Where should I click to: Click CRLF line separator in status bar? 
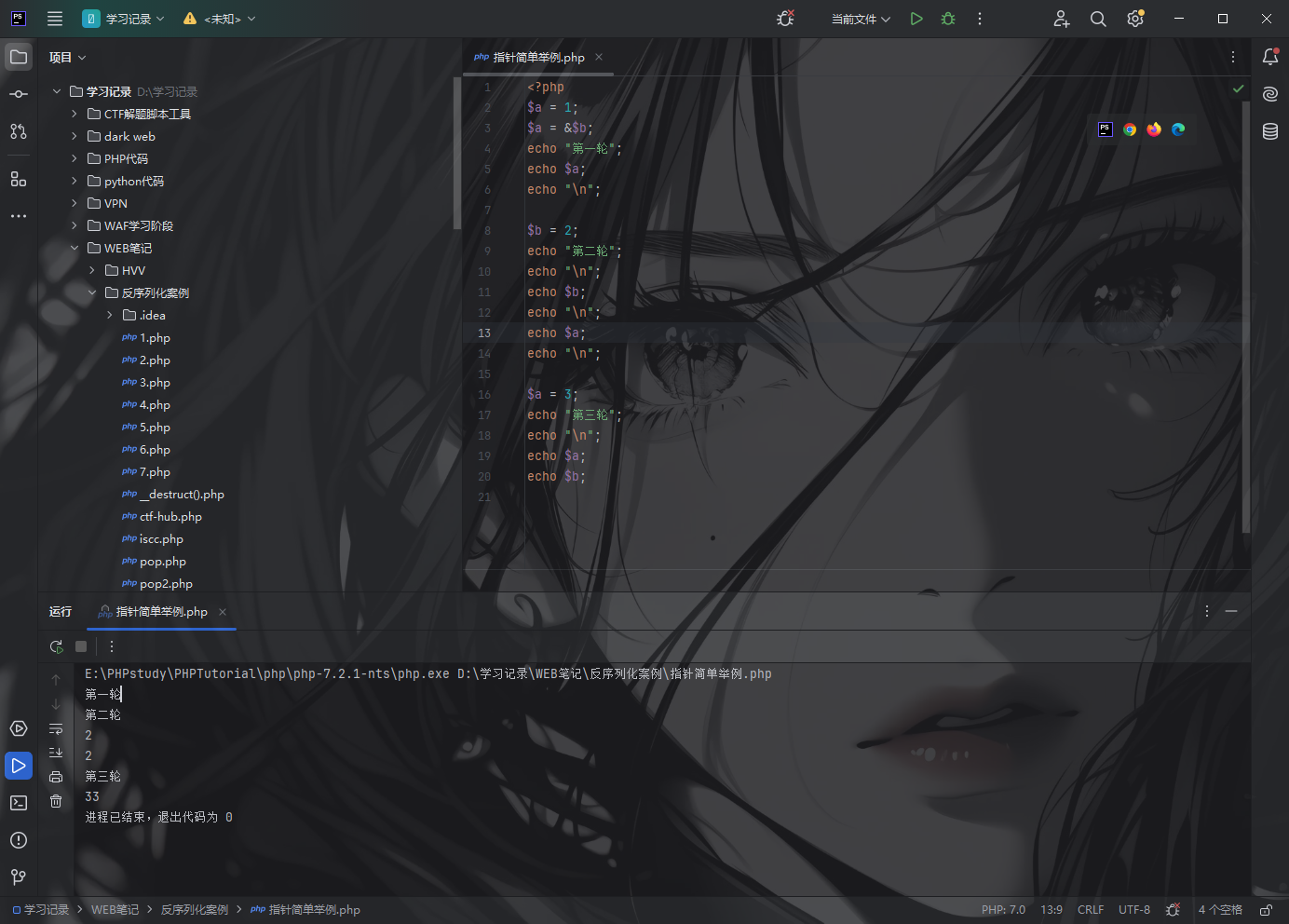[1091, 910]
